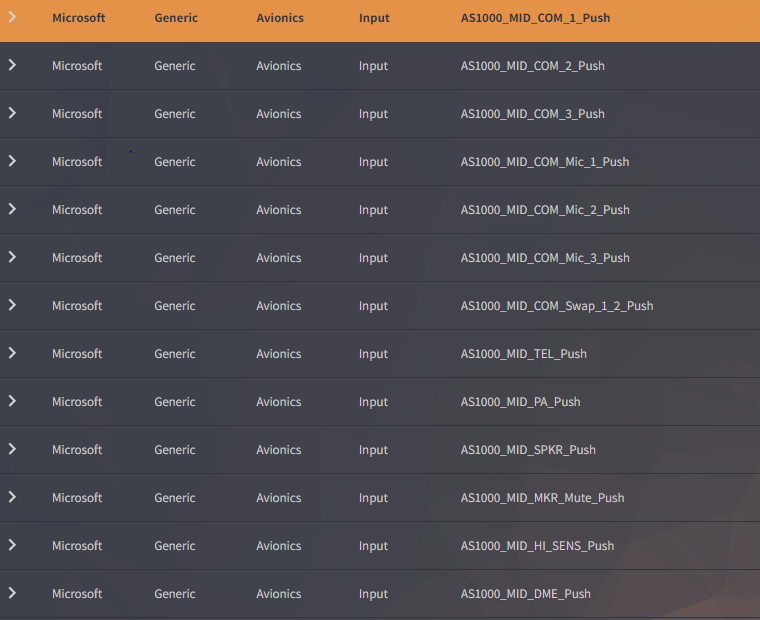Select the AS1000_MID_COM_Mic_3_Push preset name
Image resolution: width=760 pixels, height=620 pixels.
(x=545, y=258)
